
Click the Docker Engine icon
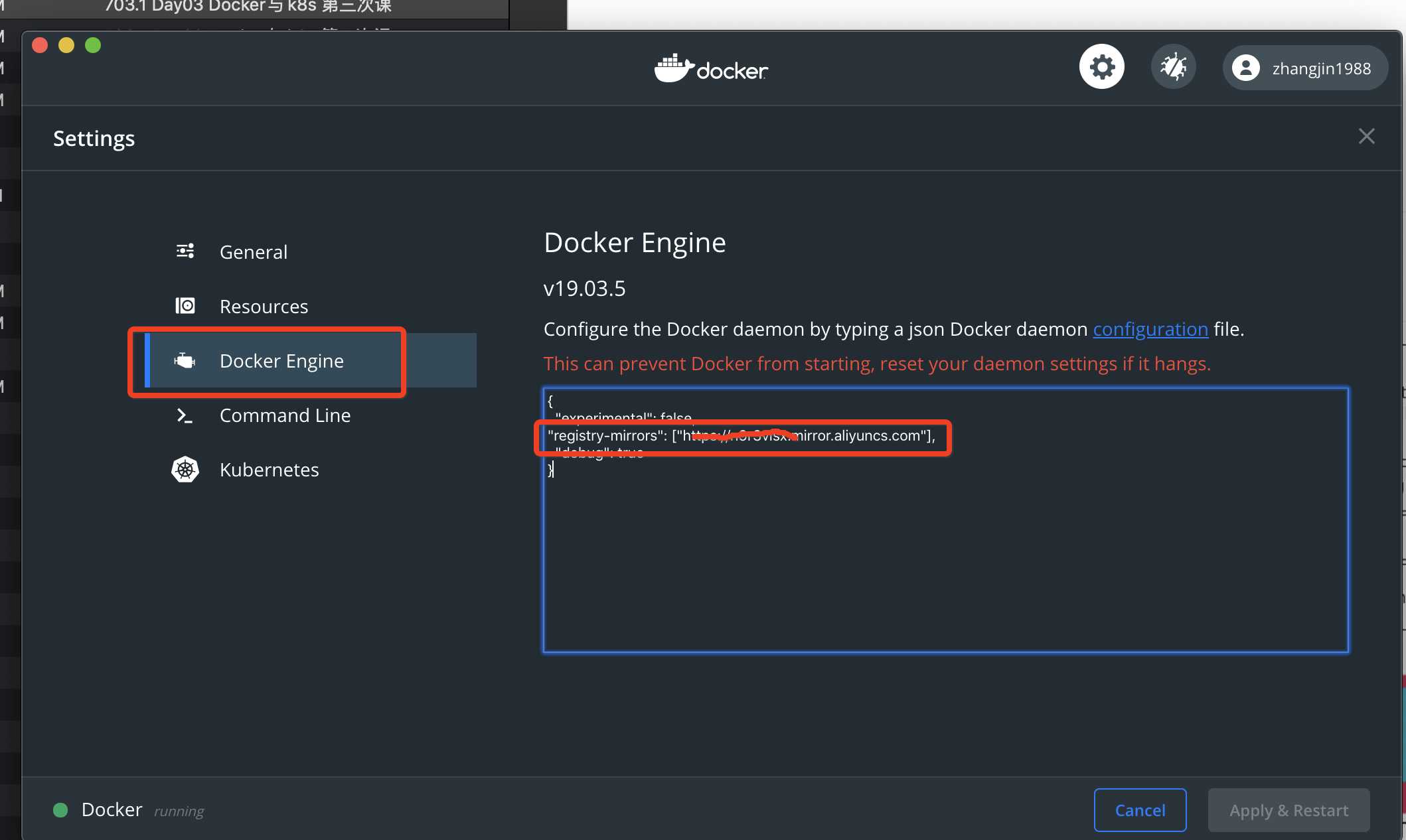point(185,361)
